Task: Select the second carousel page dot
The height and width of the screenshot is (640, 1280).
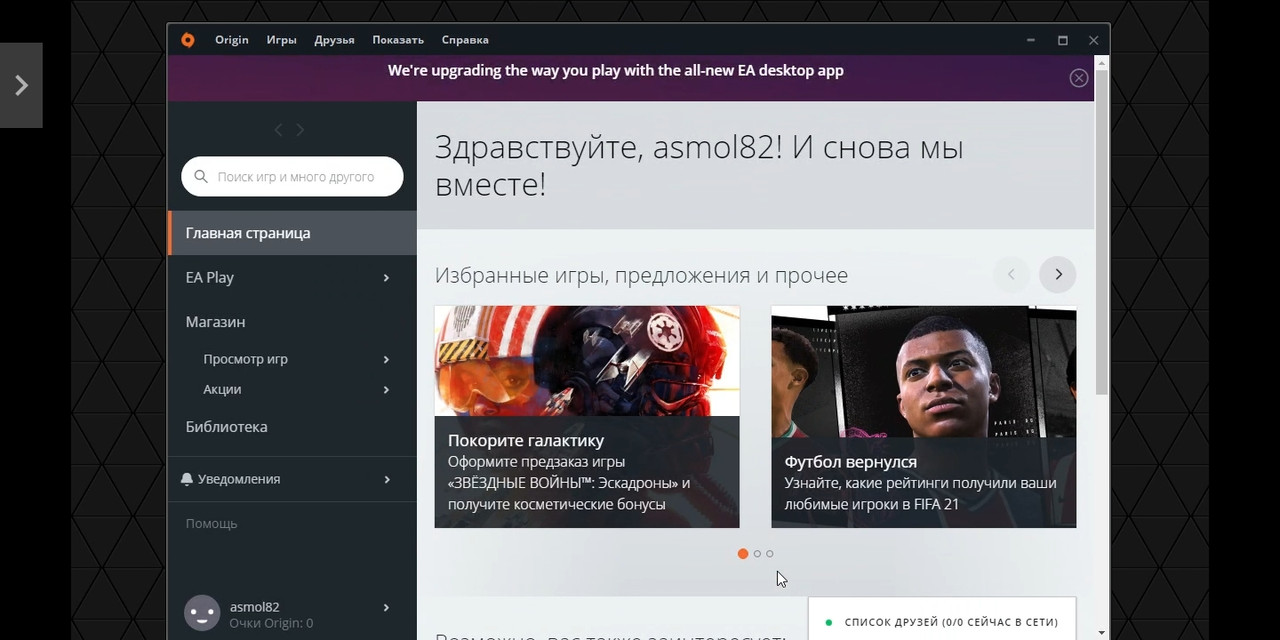Action: coord(757,554)
